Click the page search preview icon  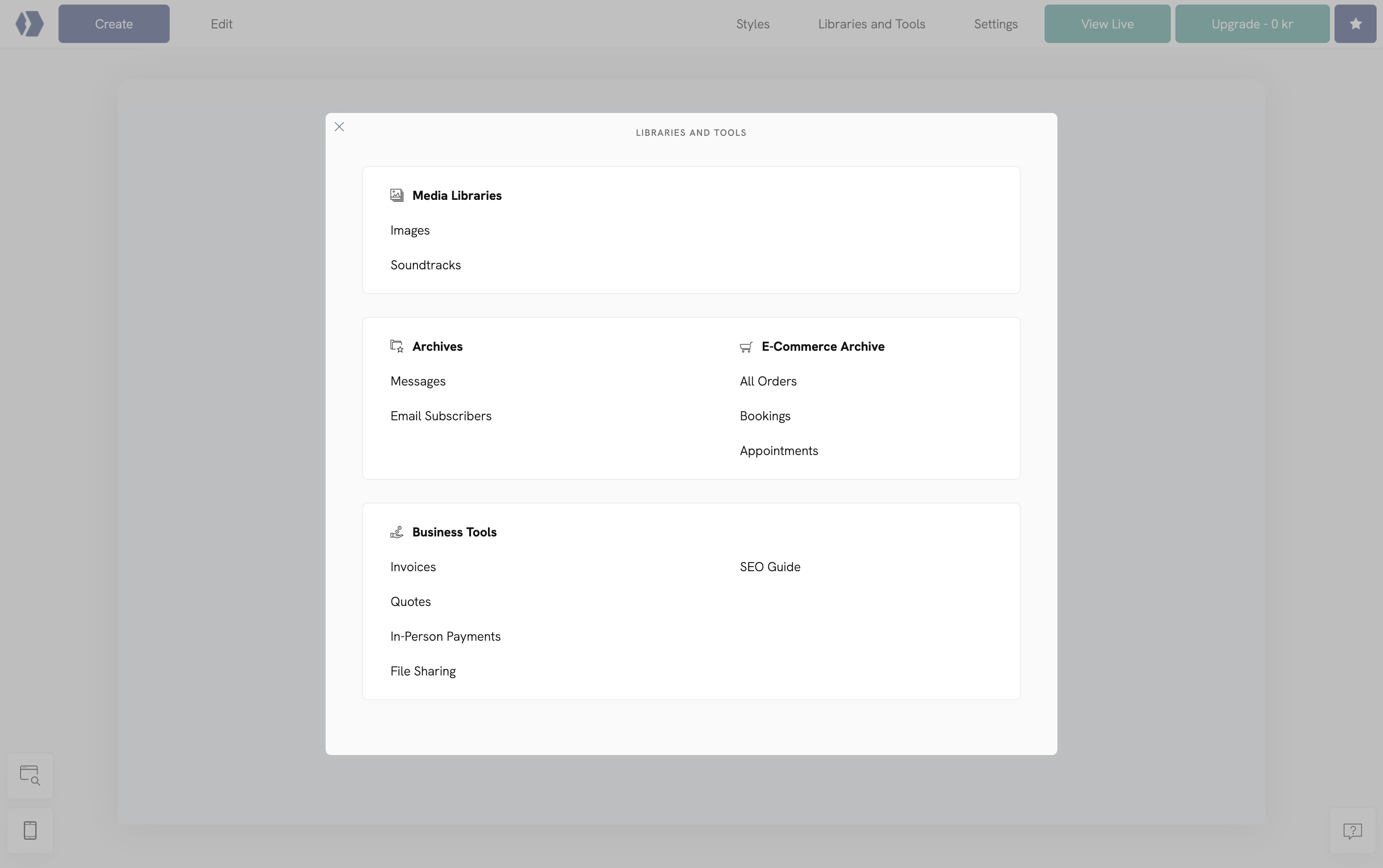click(30, 775)
